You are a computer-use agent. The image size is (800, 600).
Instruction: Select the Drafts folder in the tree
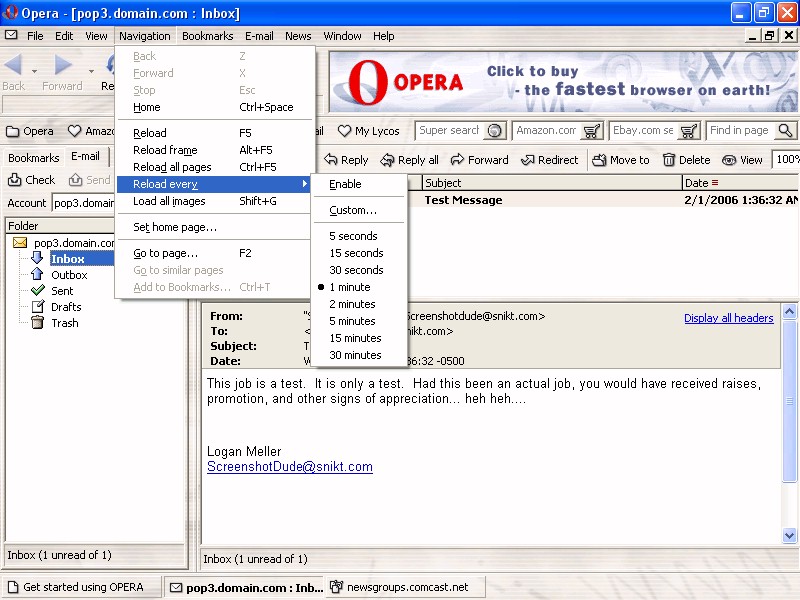[66, 307]
